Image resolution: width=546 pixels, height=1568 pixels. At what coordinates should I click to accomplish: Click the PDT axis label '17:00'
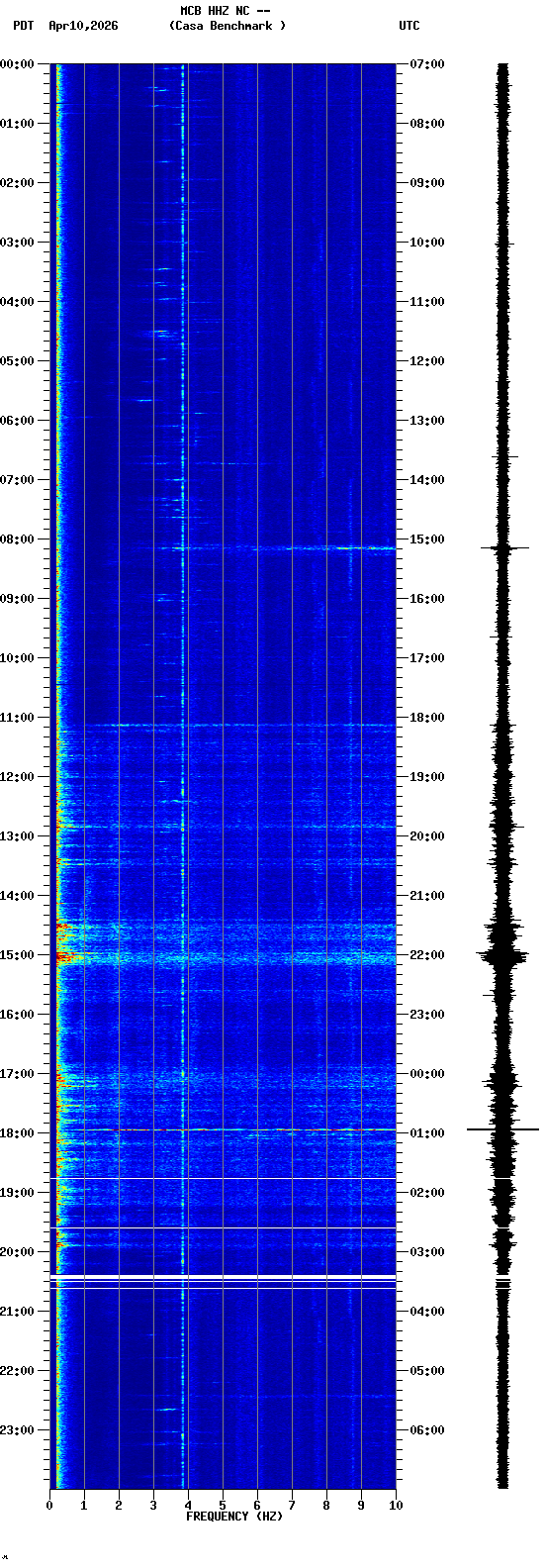[x=17, y=1074]
